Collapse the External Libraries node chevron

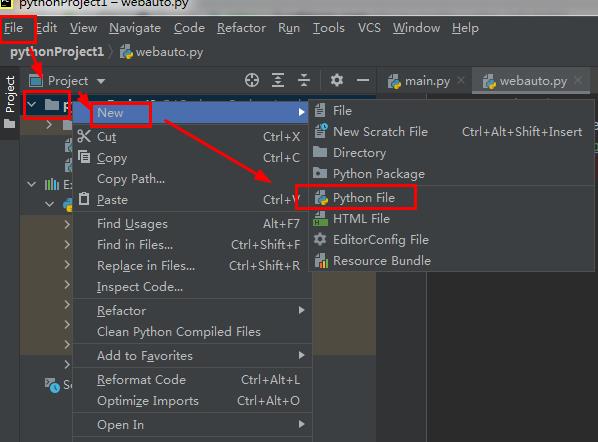click(32, 185)
